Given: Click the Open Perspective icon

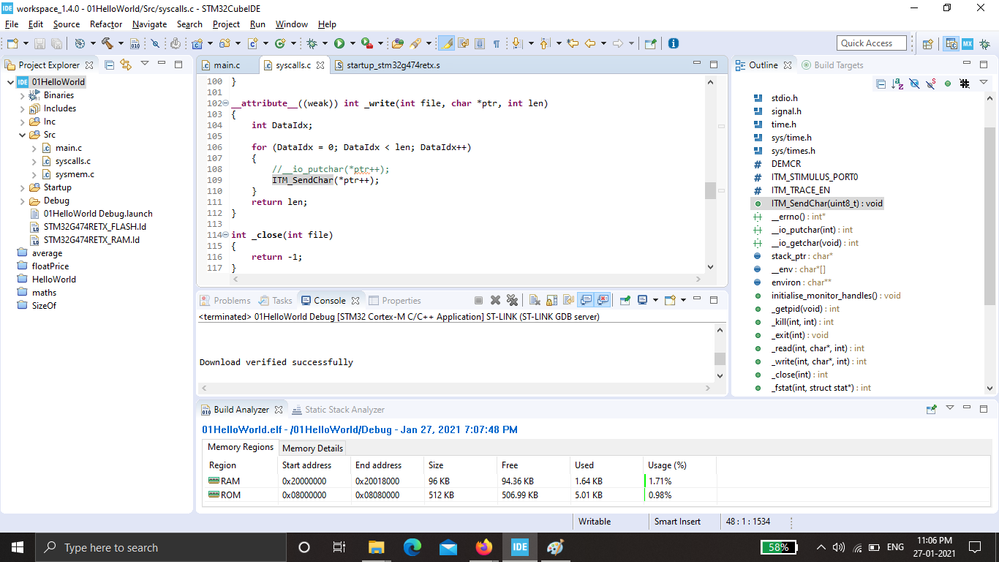Looking at the screenshot, I should [928, 43].
